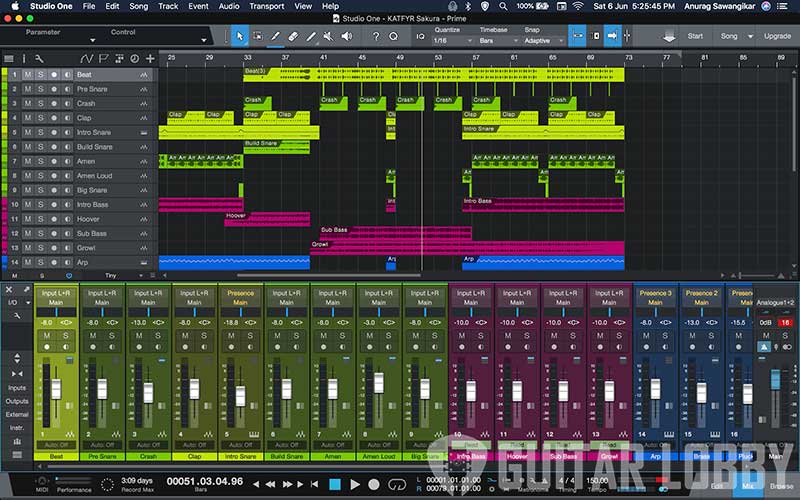Open Auto: Off menu on Beat channel
The width and height of the screenshot is (800, 500).
tap(56, 445)
